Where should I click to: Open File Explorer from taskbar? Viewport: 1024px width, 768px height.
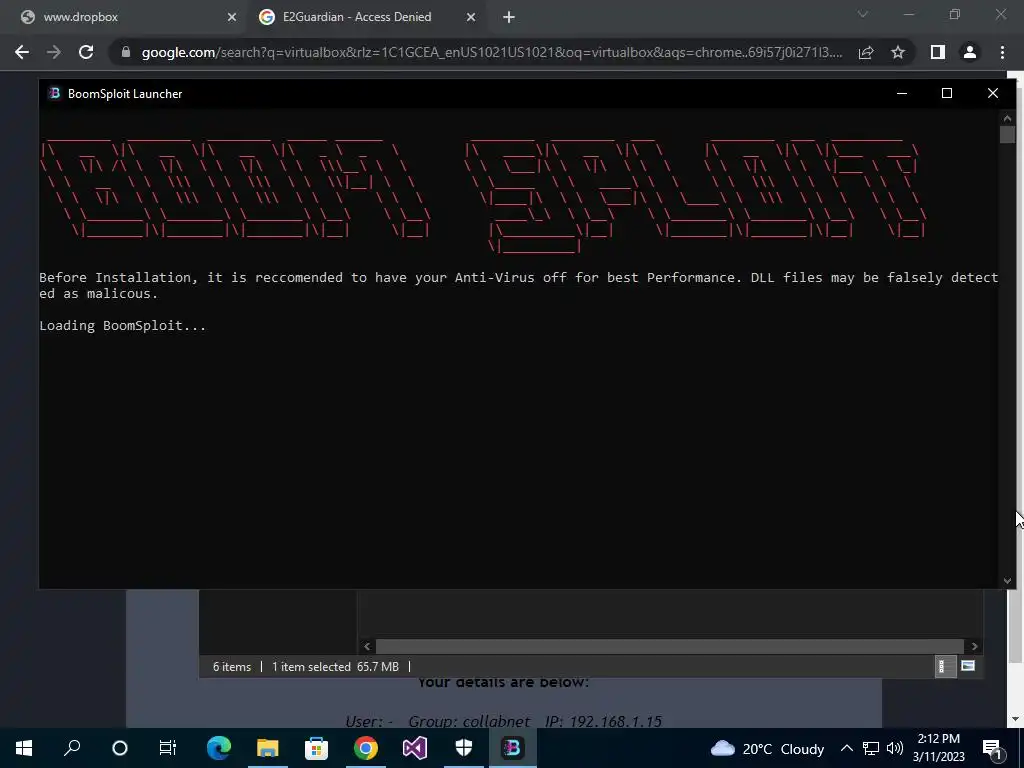click(267, 748)
